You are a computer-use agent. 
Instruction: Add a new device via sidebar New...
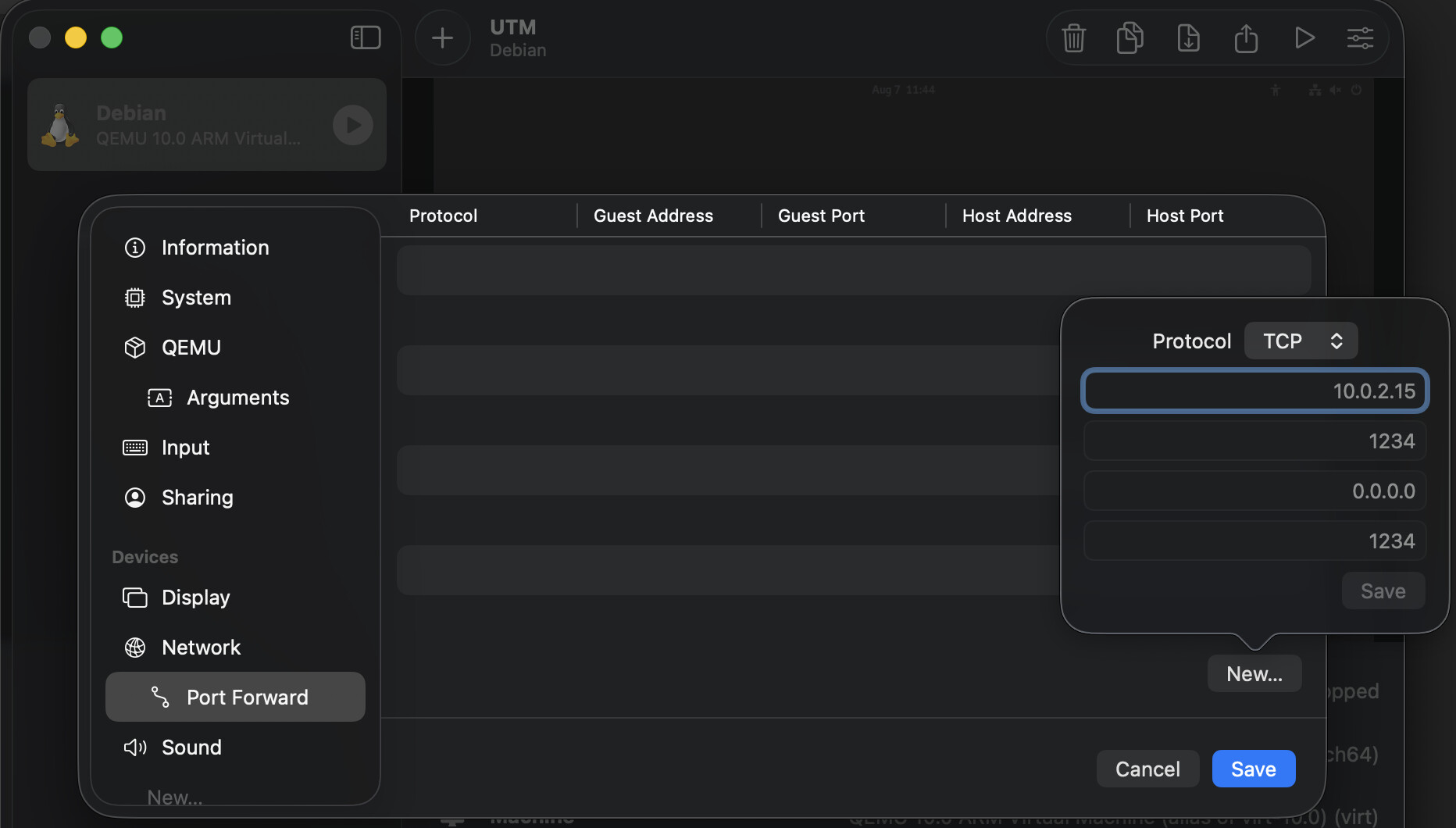[x=175, y=797]
